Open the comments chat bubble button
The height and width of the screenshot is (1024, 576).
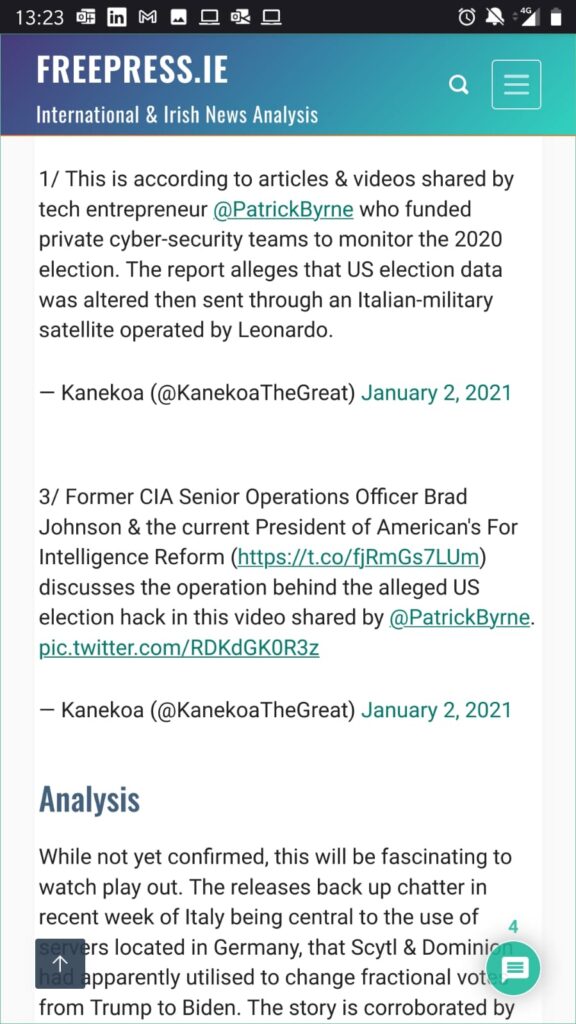(513, 968)
